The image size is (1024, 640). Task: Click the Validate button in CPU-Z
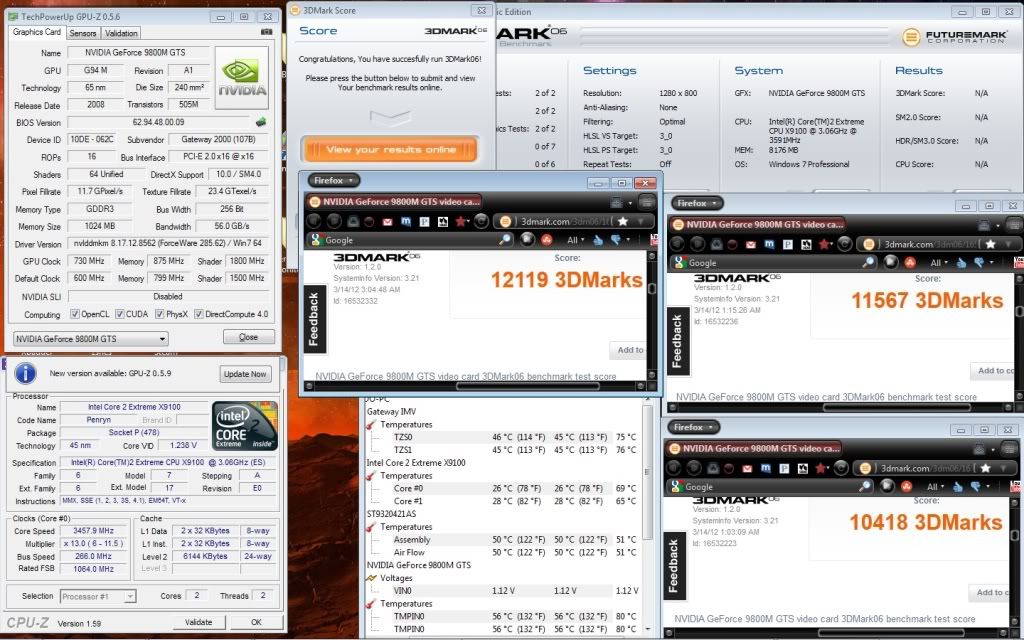pyautogui.click(x=199, y=622)
